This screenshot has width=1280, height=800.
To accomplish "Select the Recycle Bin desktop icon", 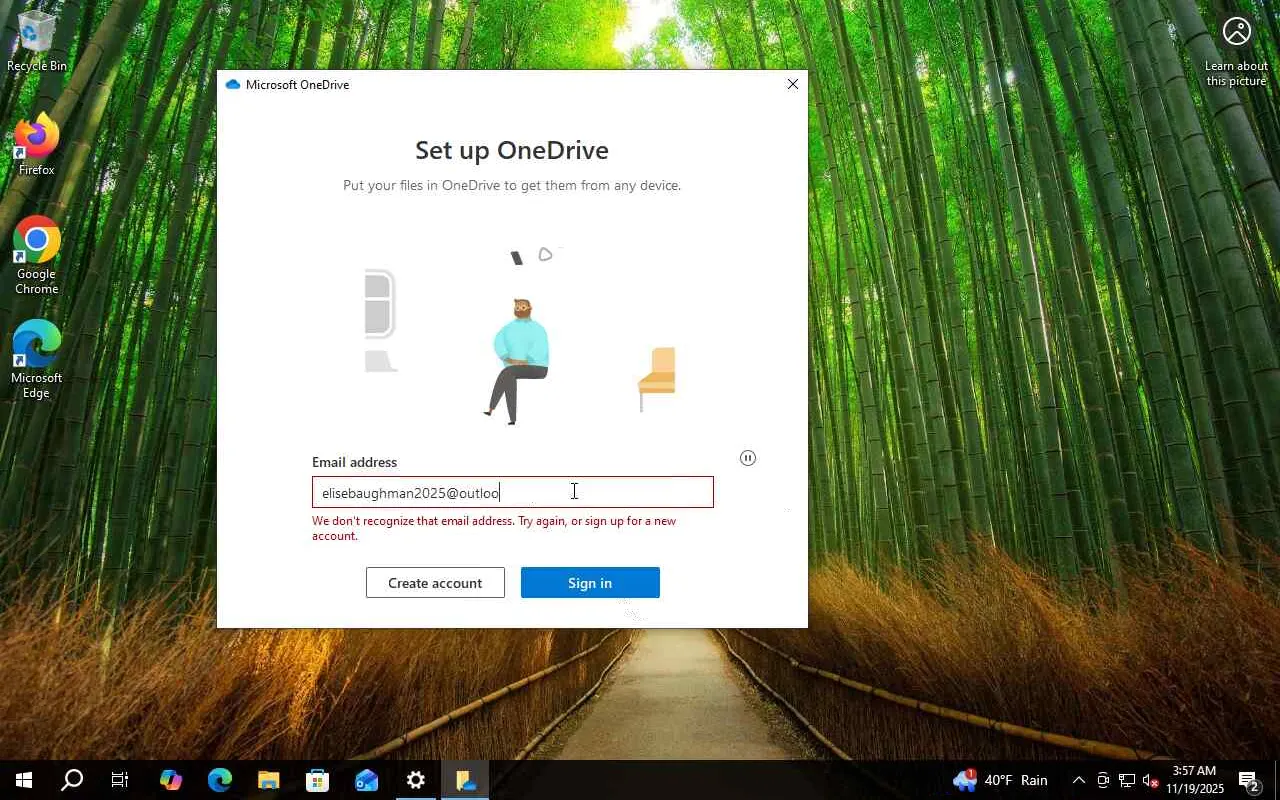I will 37,42.
